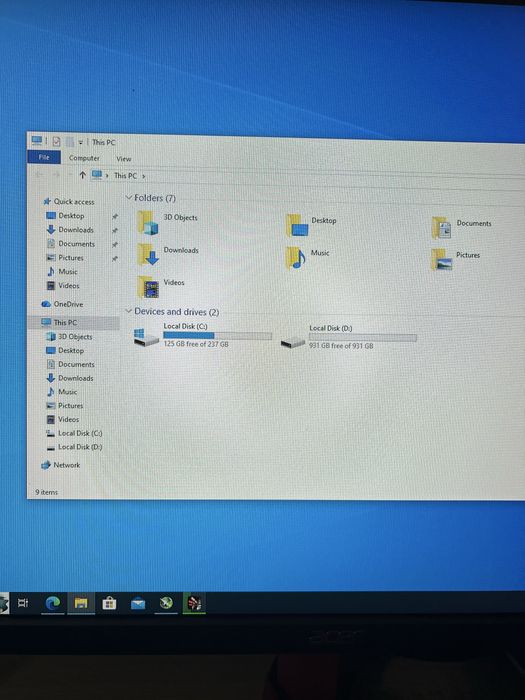Switch to the Computer ribbon tab
Image resolution: width=525 pixels, height=700 pixels.
84,158
